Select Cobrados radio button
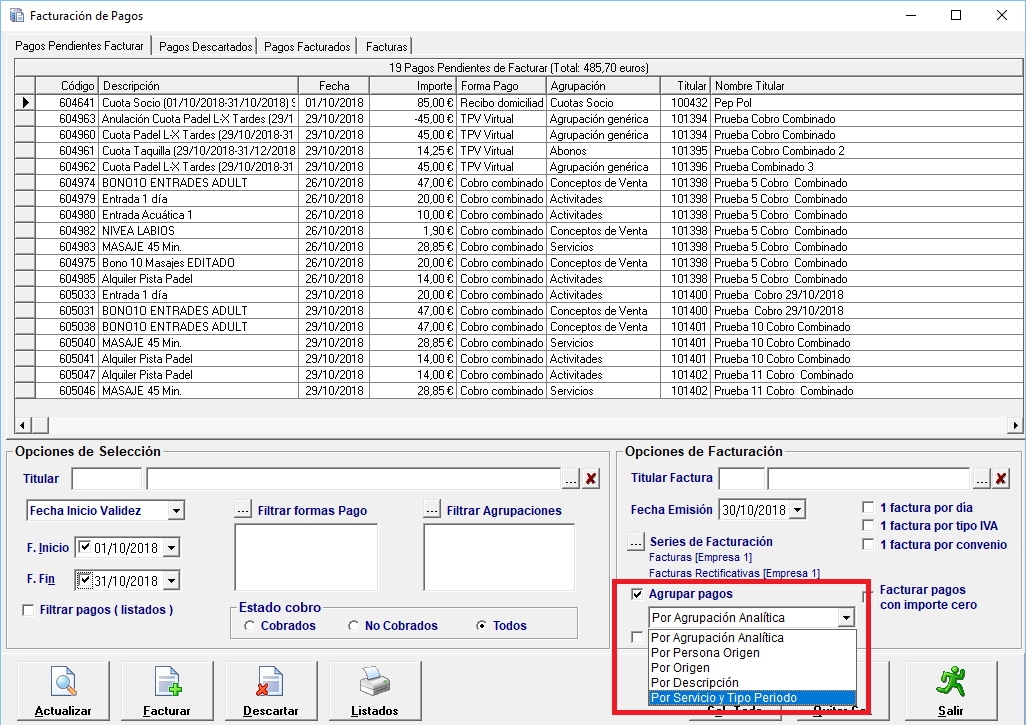 click(x=250, y=626)
